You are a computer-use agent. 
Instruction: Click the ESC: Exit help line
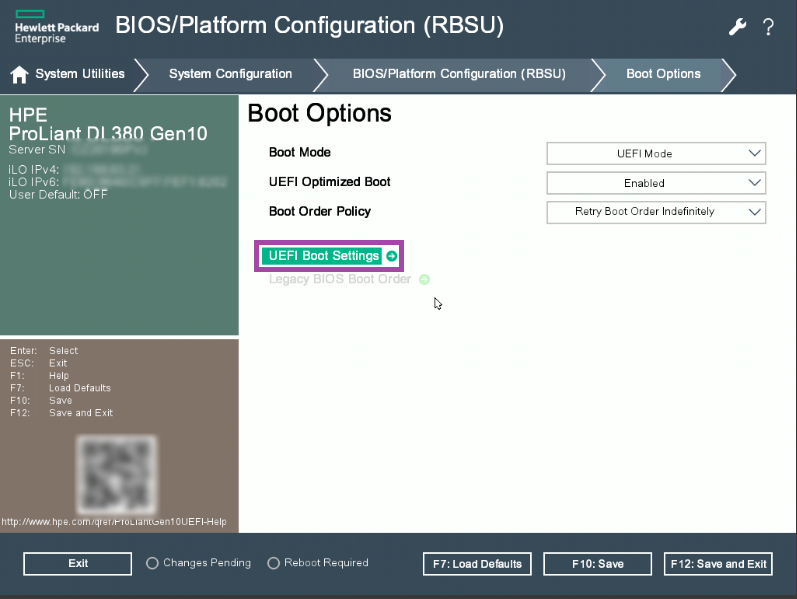coord(39,363)
